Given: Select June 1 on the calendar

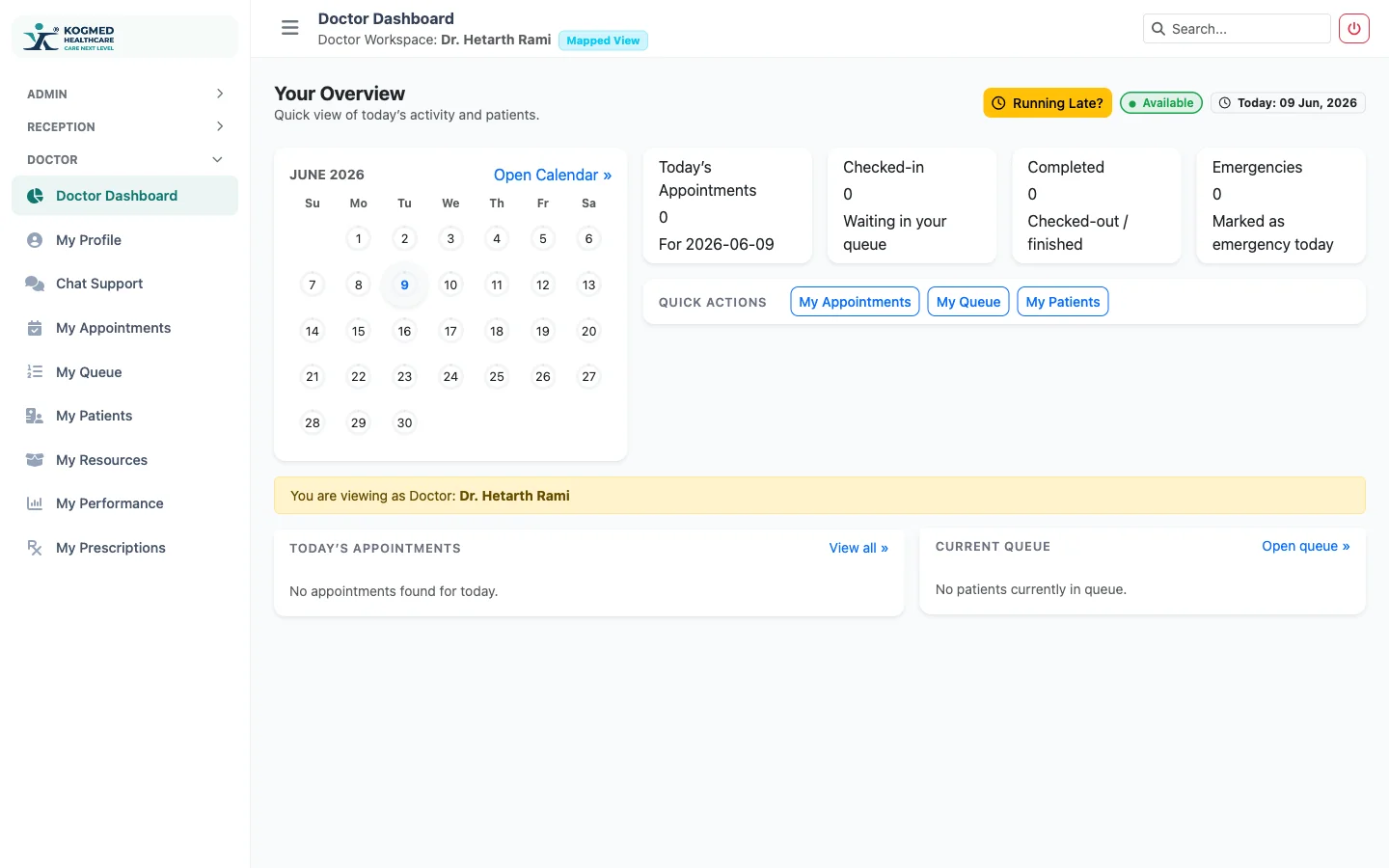Looking at the screenshot, I should (x=359, y=238).
